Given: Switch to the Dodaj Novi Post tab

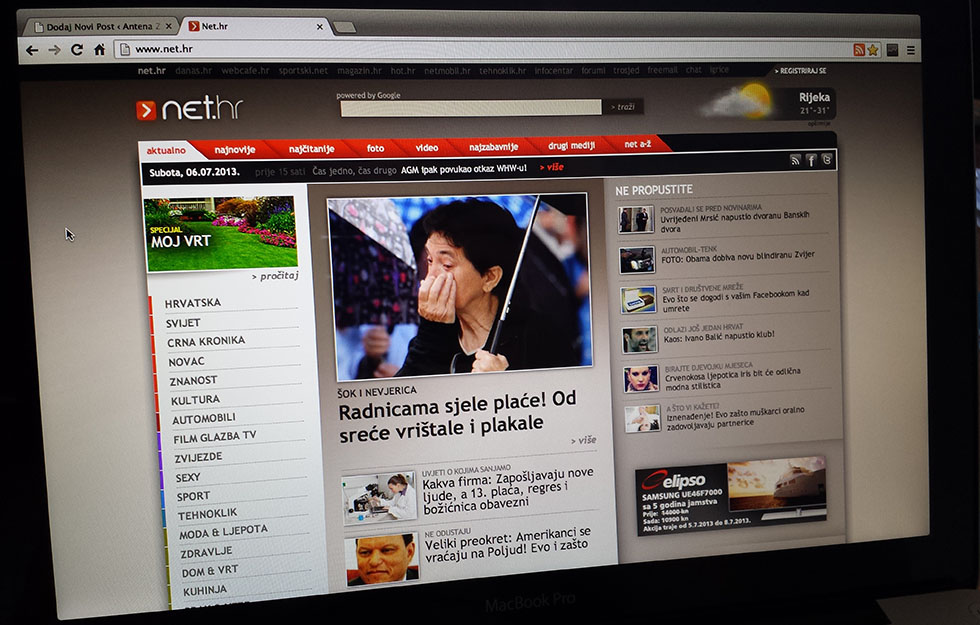Looking at the screenshot, I should (100, 26).
